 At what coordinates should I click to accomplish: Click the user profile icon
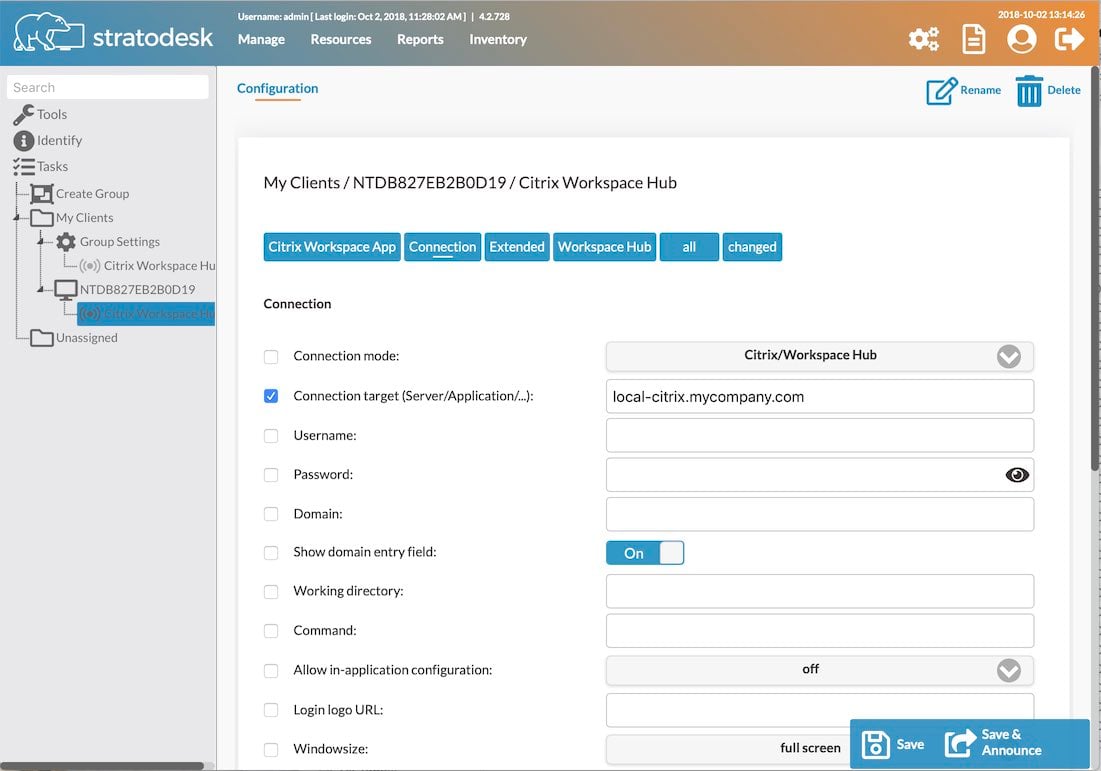tap(1021, 39)
